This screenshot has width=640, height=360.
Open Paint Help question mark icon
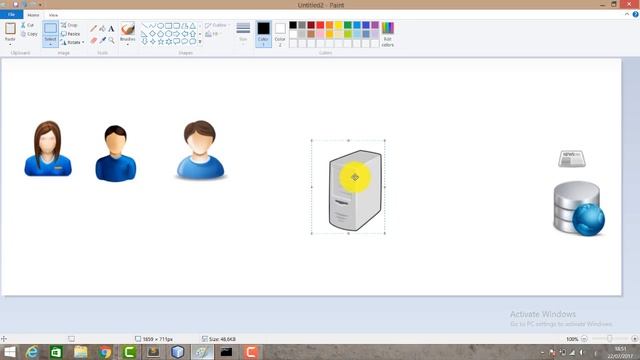point(636,14)
